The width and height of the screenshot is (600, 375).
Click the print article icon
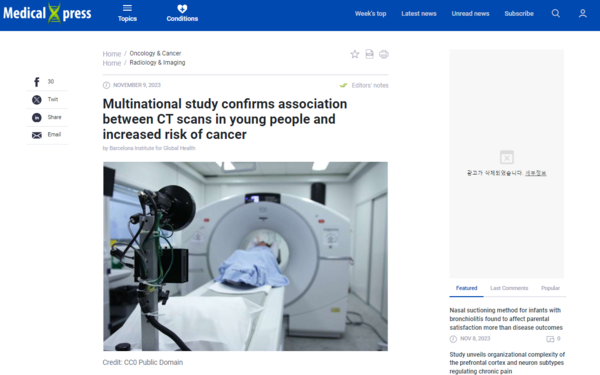(384, 54)
